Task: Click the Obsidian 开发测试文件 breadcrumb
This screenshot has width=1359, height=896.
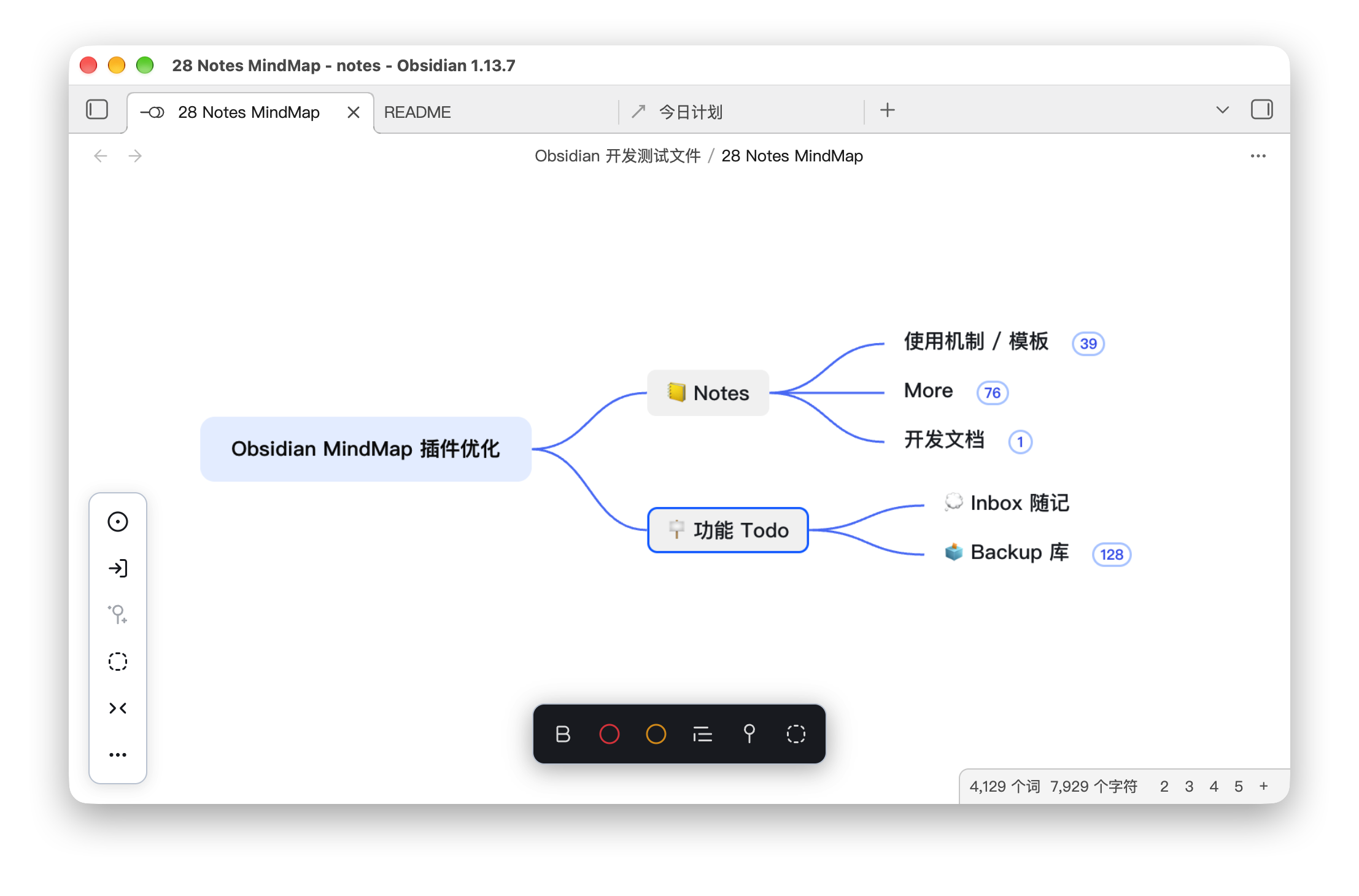Action: click(x=618, y=156)
